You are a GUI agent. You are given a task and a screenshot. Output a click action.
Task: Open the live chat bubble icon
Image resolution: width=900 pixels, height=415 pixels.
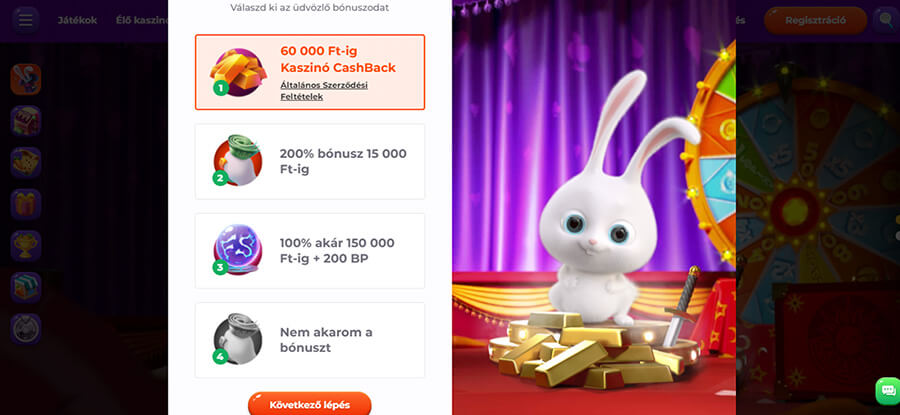click(887, 391)
